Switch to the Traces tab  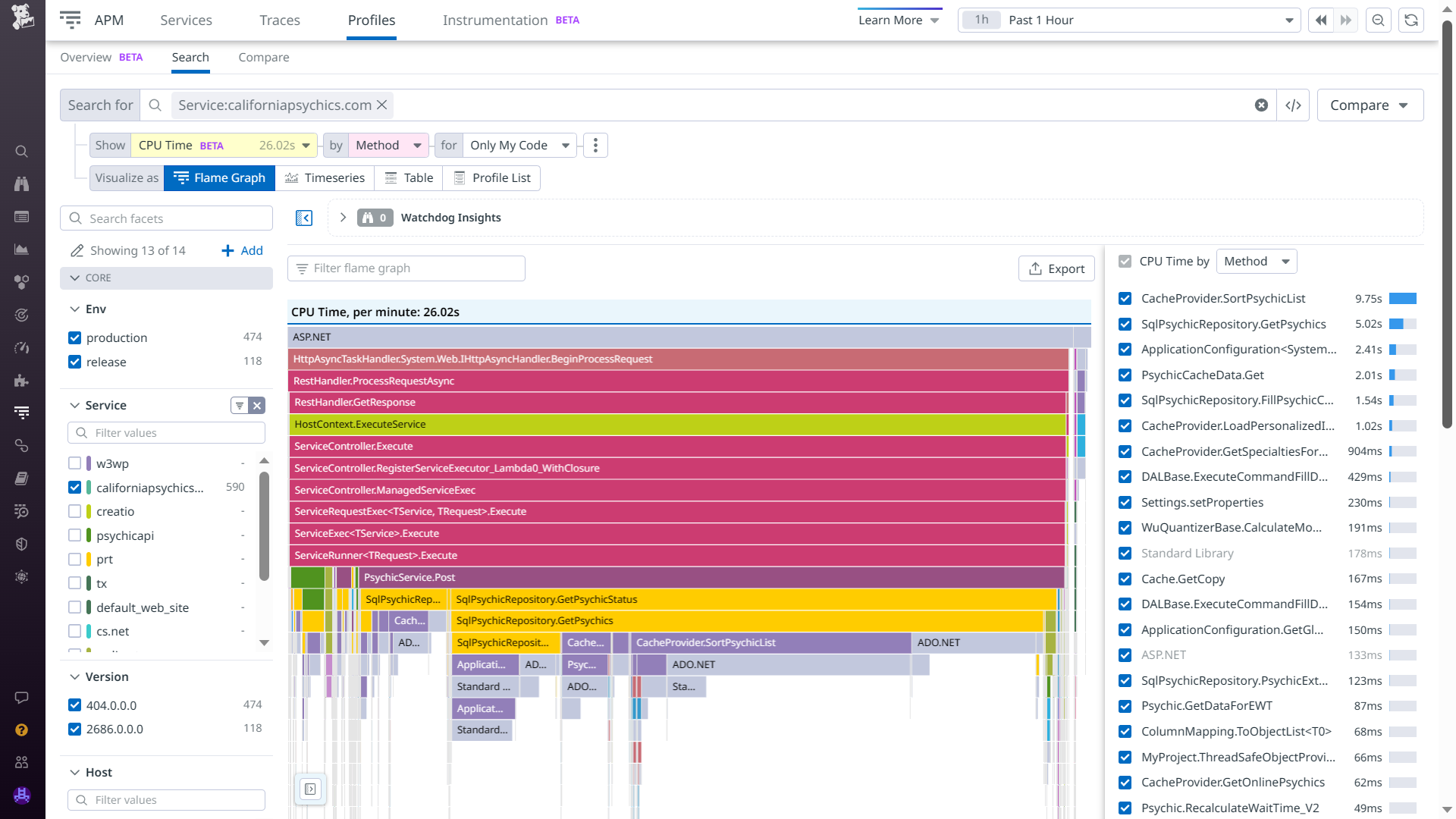[x=279, y=20]
